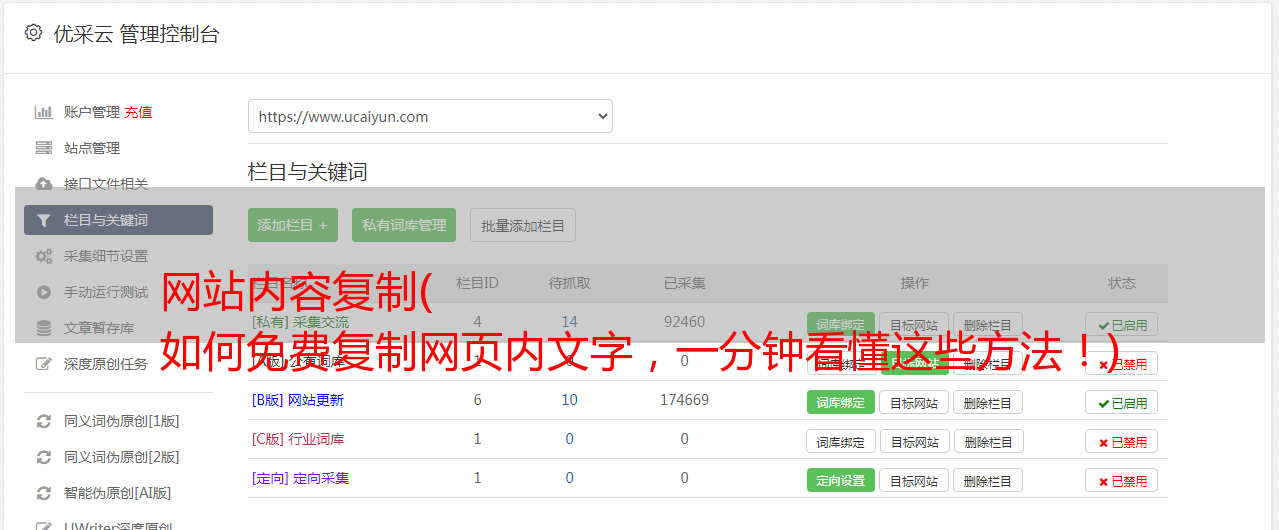
Task: Click the cloud upload icon beside 接口文件相关
Action: coord(44,184)
